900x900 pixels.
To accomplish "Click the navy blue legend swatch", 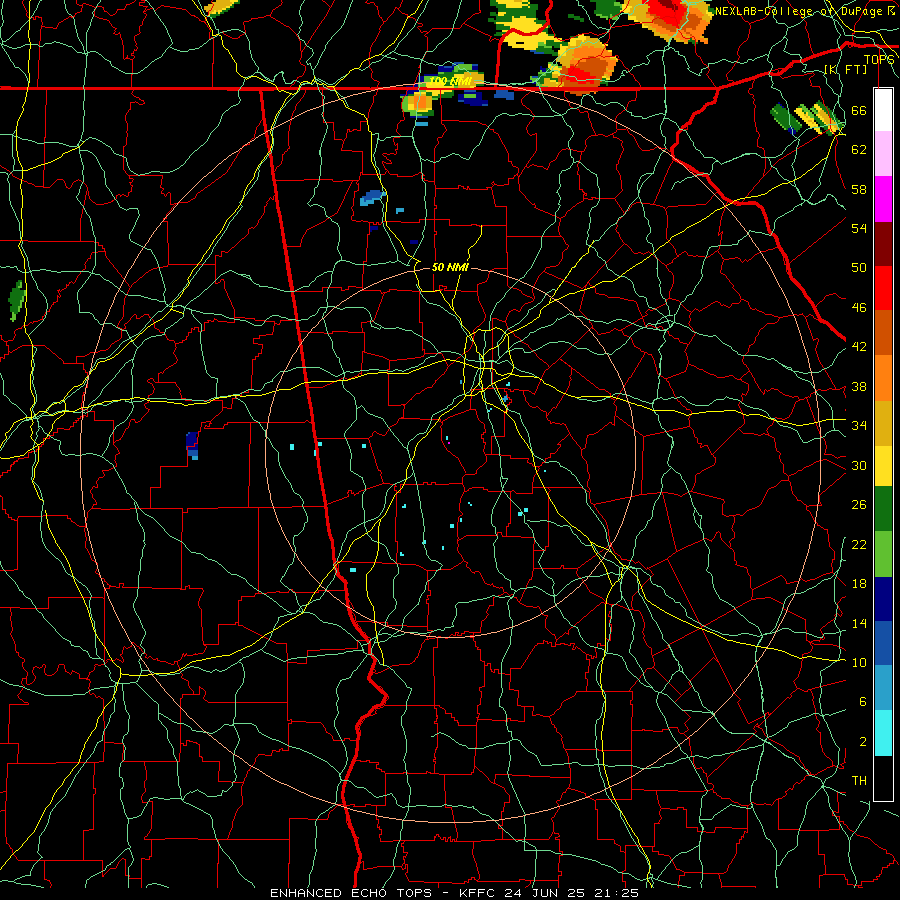I will point(883,599).
